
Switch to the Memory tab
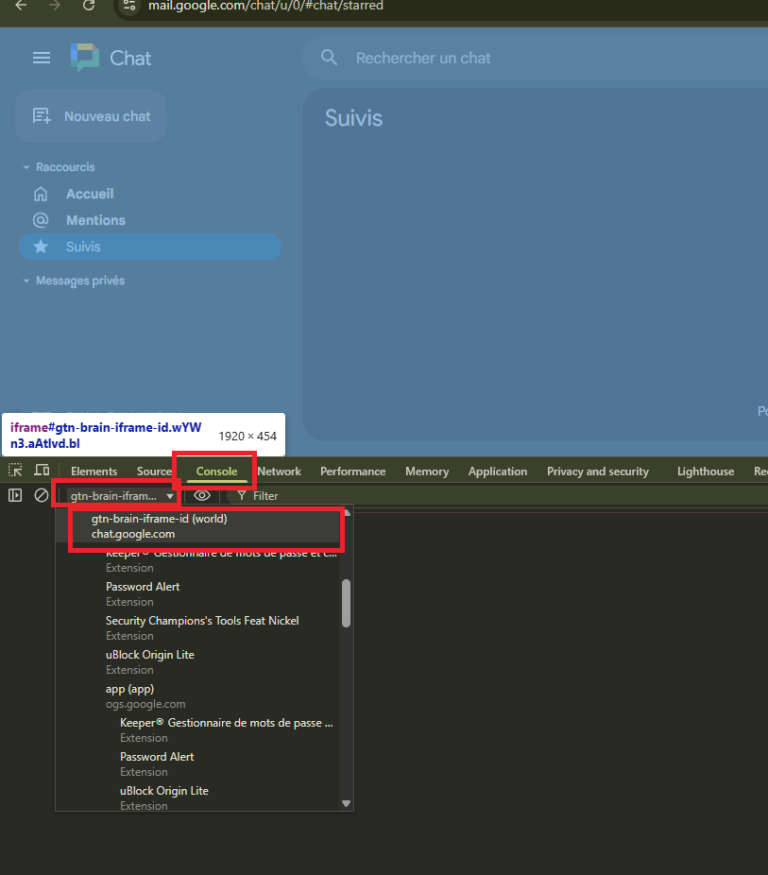click(427, 472)
